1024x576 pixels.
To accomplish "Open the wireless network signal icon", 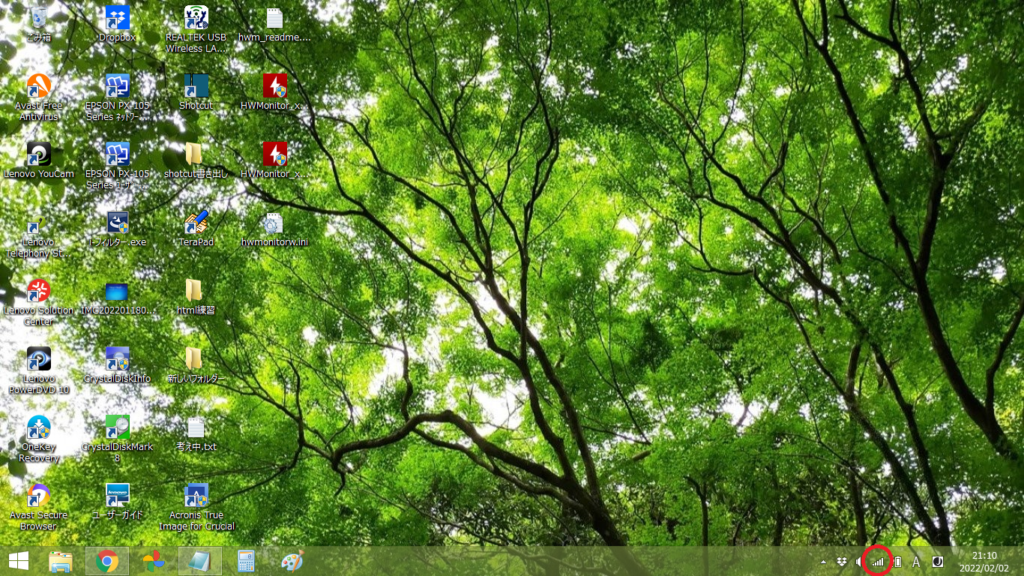I will tap(877, 562).
